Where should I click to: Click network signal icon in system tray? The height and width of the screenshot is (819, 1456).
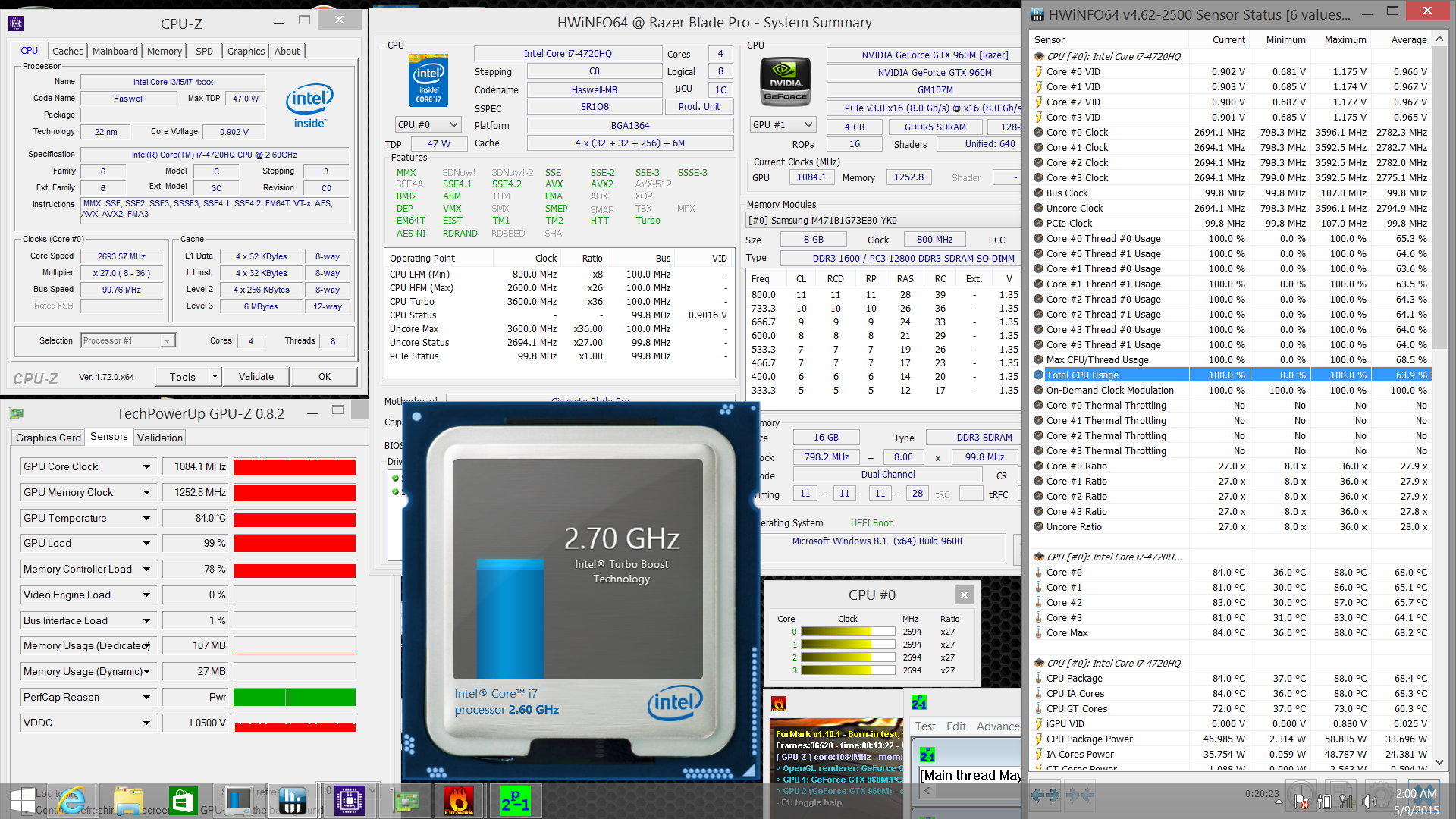[1346, 801]
